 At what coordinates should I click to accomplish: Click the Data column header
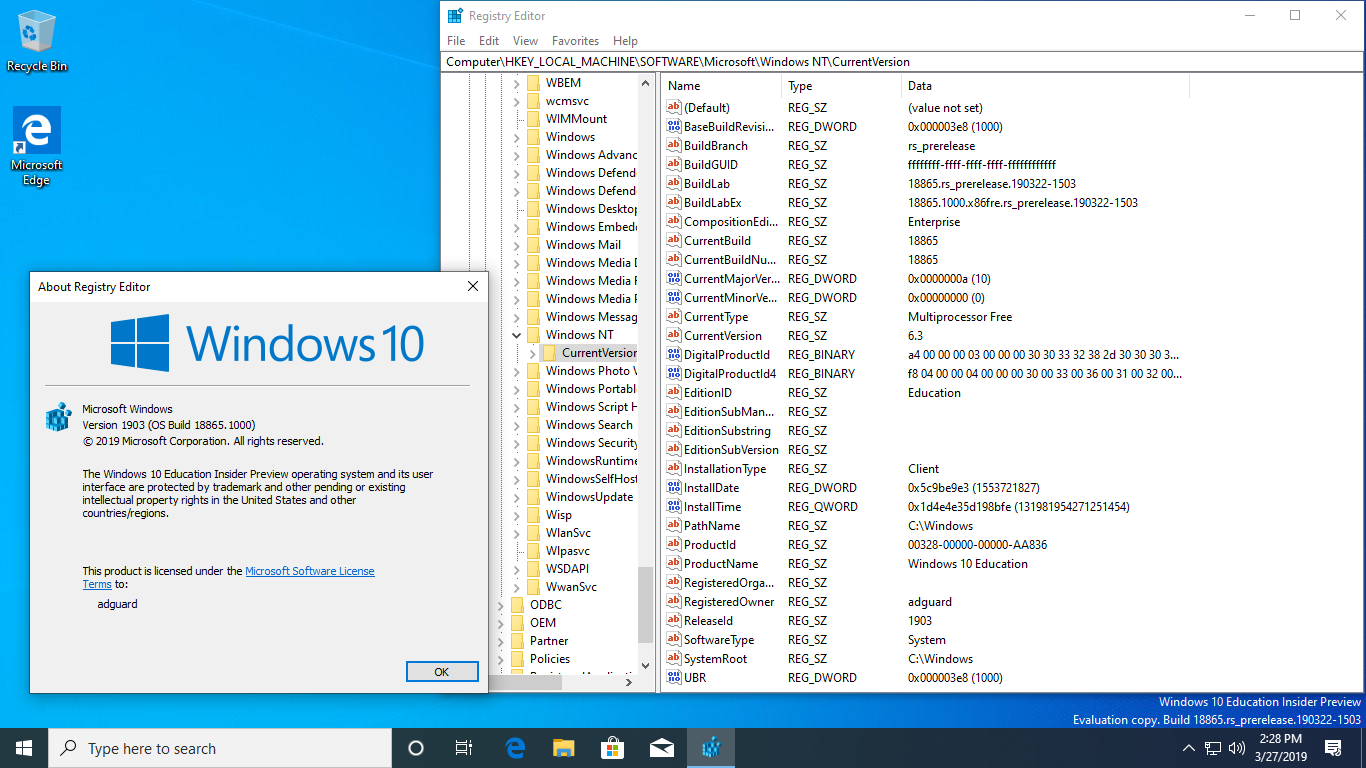coord(1045,86)
